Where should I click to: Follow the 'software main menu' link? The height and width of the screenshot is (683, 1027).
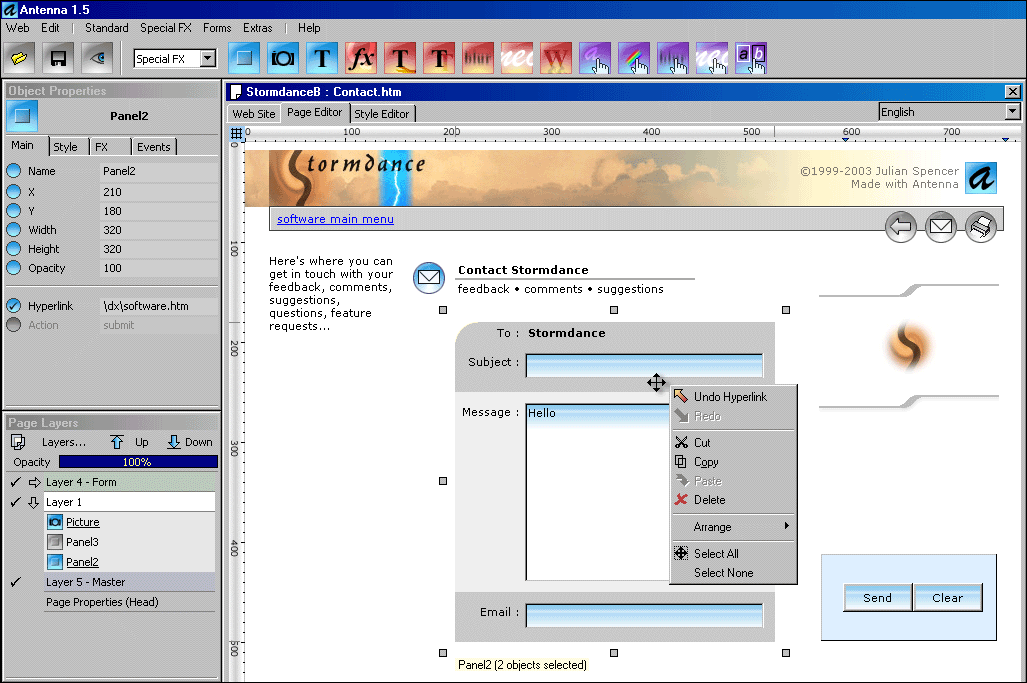(335, 219)
